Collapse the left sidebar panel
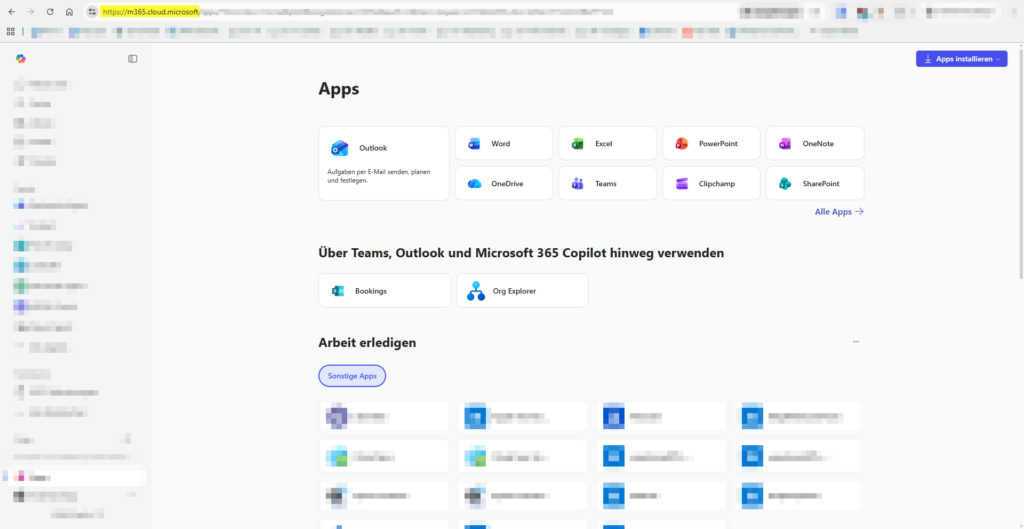This screenshot has height=529, width=1024. pyautogui.click(x=133, y=59)
